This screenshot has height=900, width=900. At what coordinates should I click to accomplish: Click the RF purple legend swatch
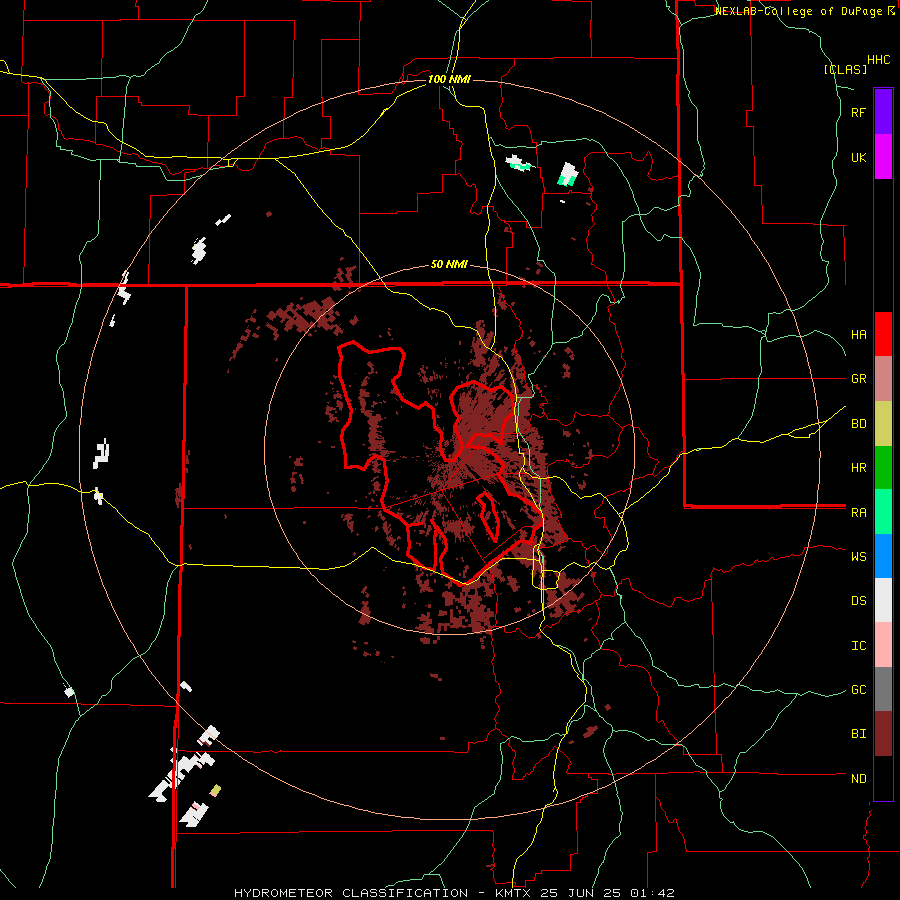(883, 111)
